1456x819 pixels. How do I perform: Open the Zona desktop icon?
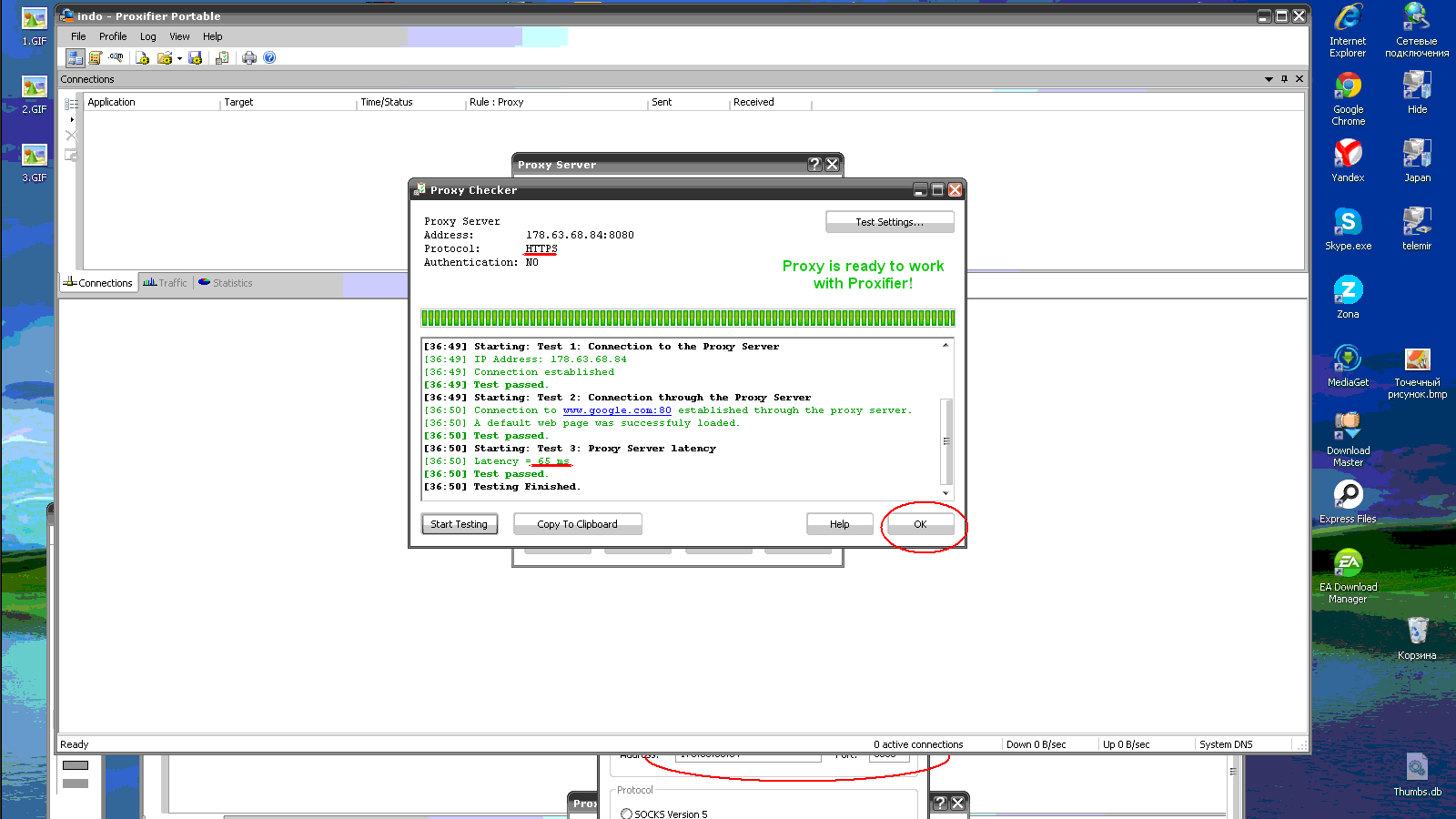click(x=1348, y=297)
